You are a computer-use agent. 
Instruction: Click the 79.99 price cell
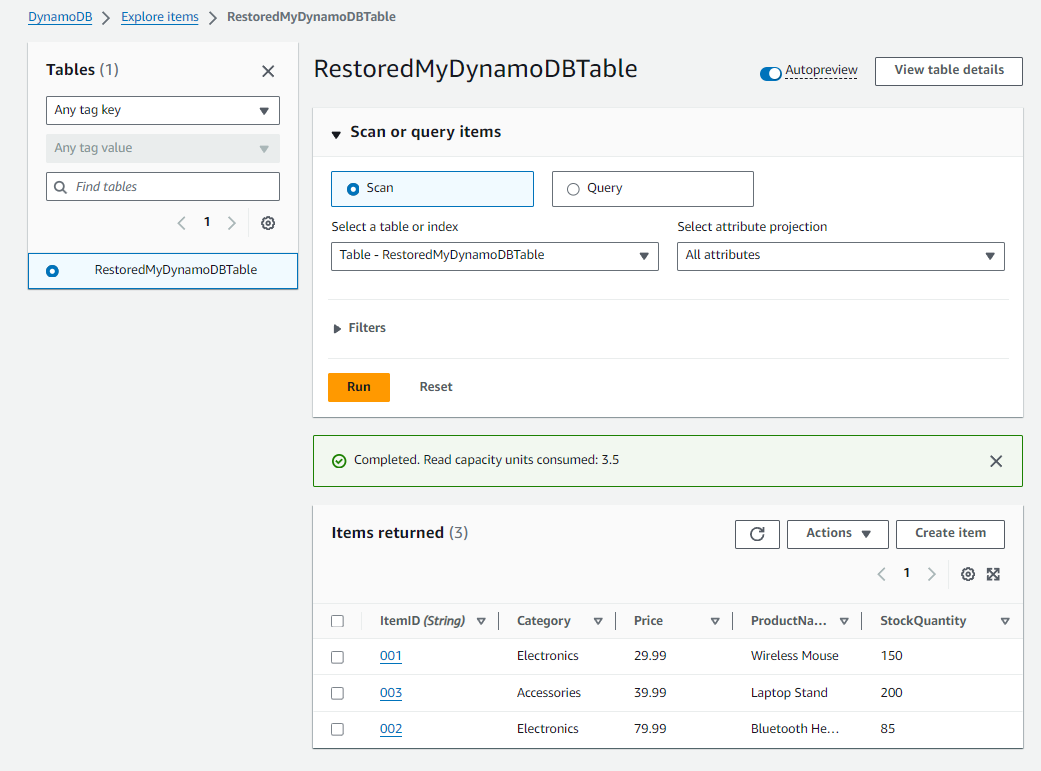(x=650, y=729)
